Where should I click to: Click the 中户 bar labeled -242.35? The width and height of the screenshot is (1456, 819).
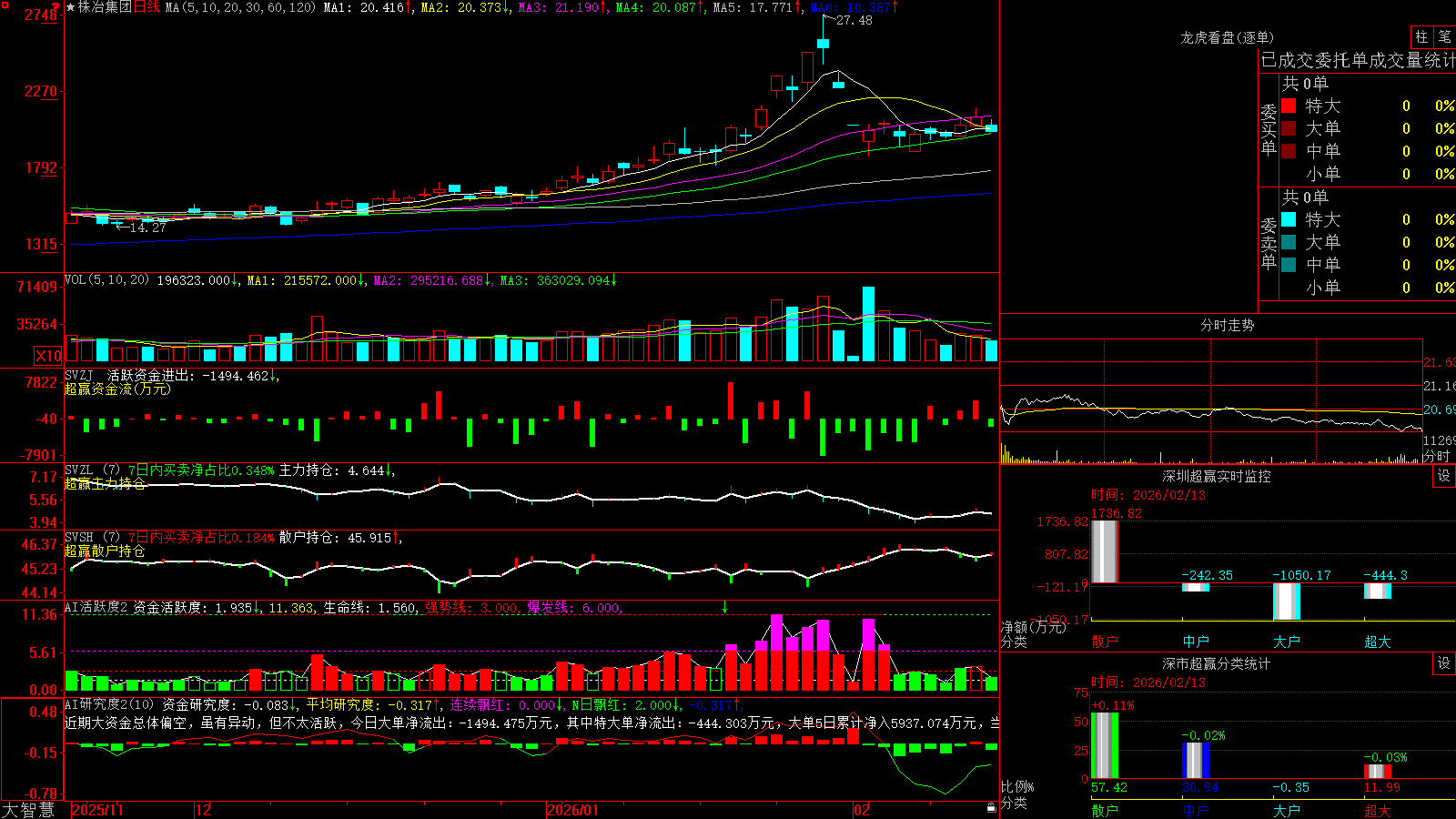pos(1196,587)
